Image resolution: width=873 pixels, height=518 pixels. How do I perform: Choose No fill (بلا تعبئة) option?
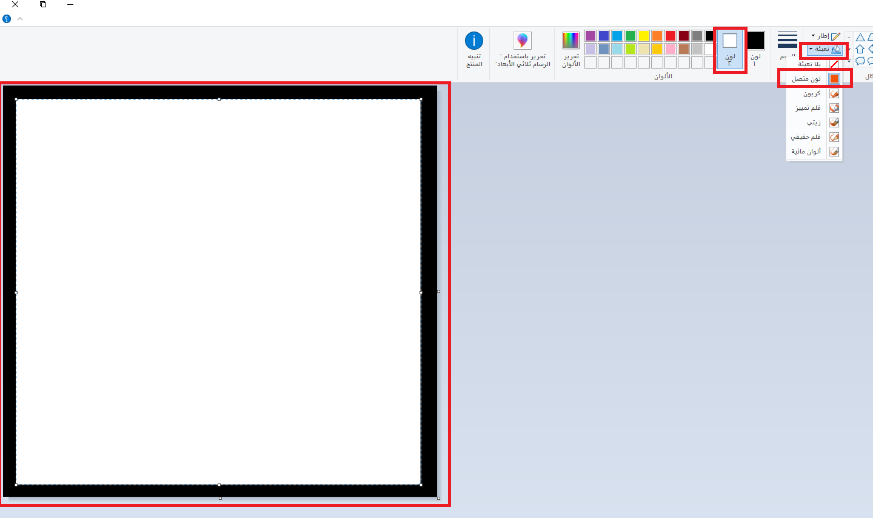[815, 64]
